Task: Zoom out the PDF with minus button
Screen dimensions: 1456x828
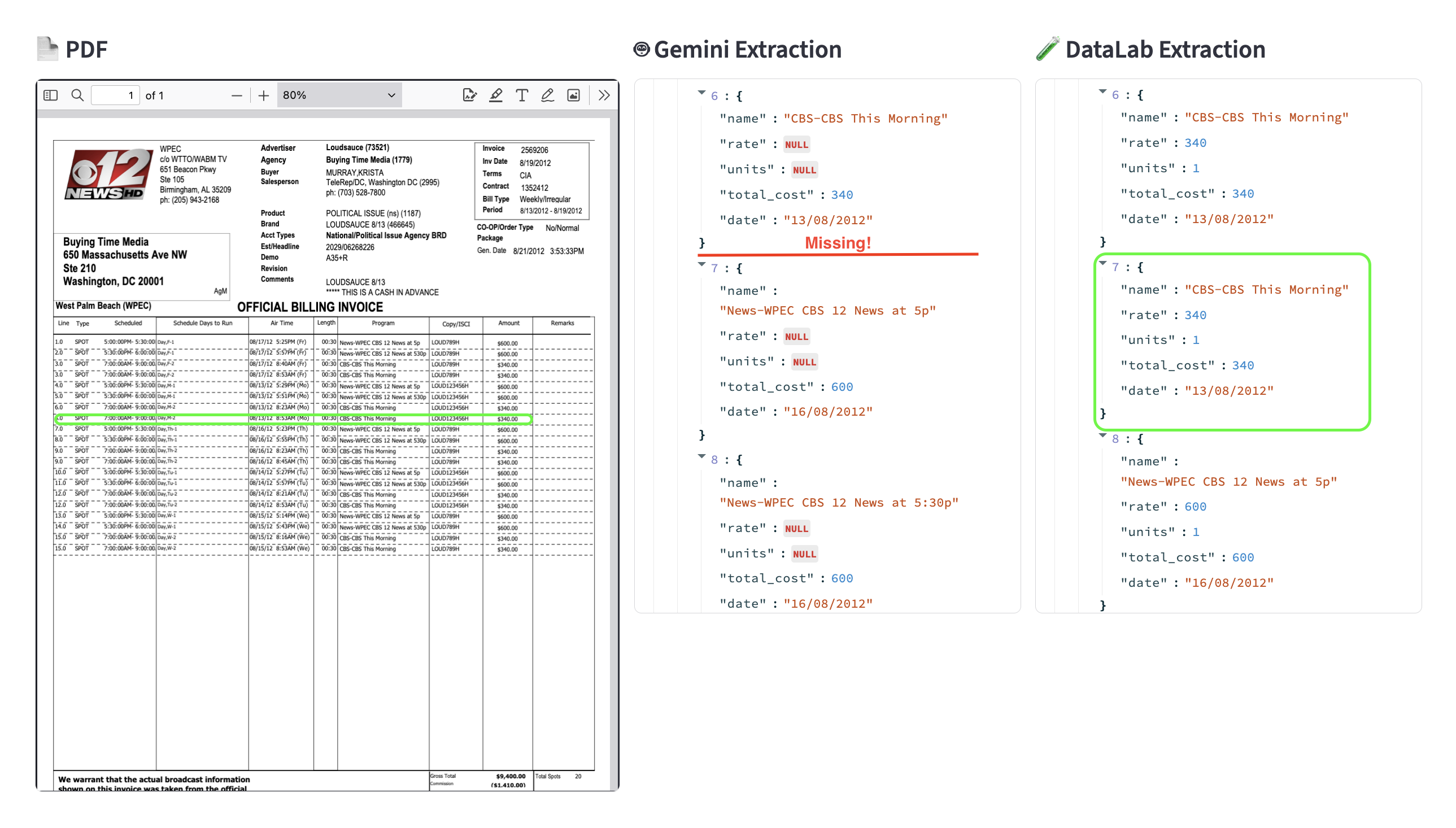Action: (237, 95)
